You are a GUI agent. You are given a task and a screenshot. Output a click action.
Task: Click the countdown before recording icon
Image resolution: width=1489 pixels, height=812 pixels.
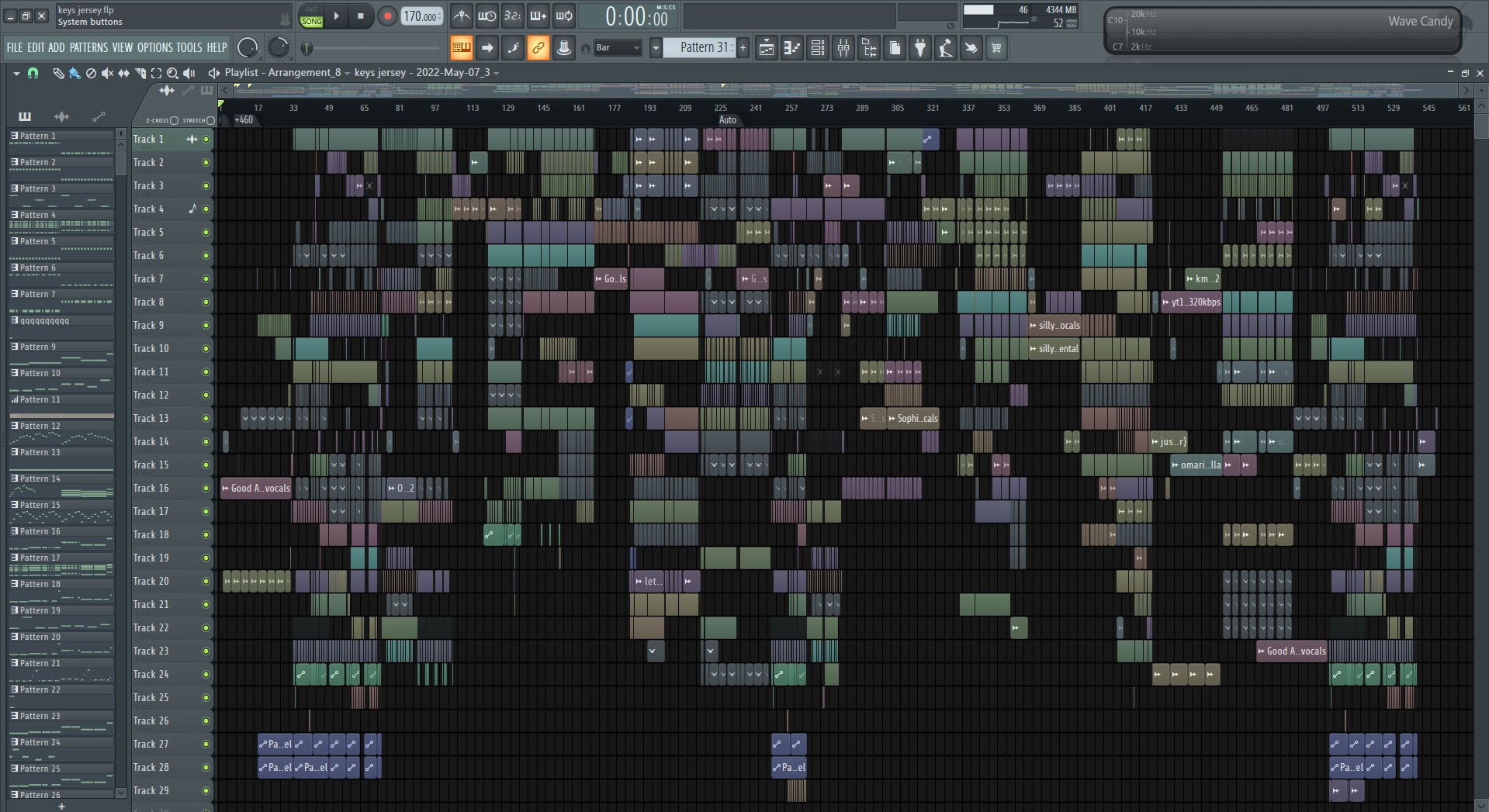[x=513, y=16]
